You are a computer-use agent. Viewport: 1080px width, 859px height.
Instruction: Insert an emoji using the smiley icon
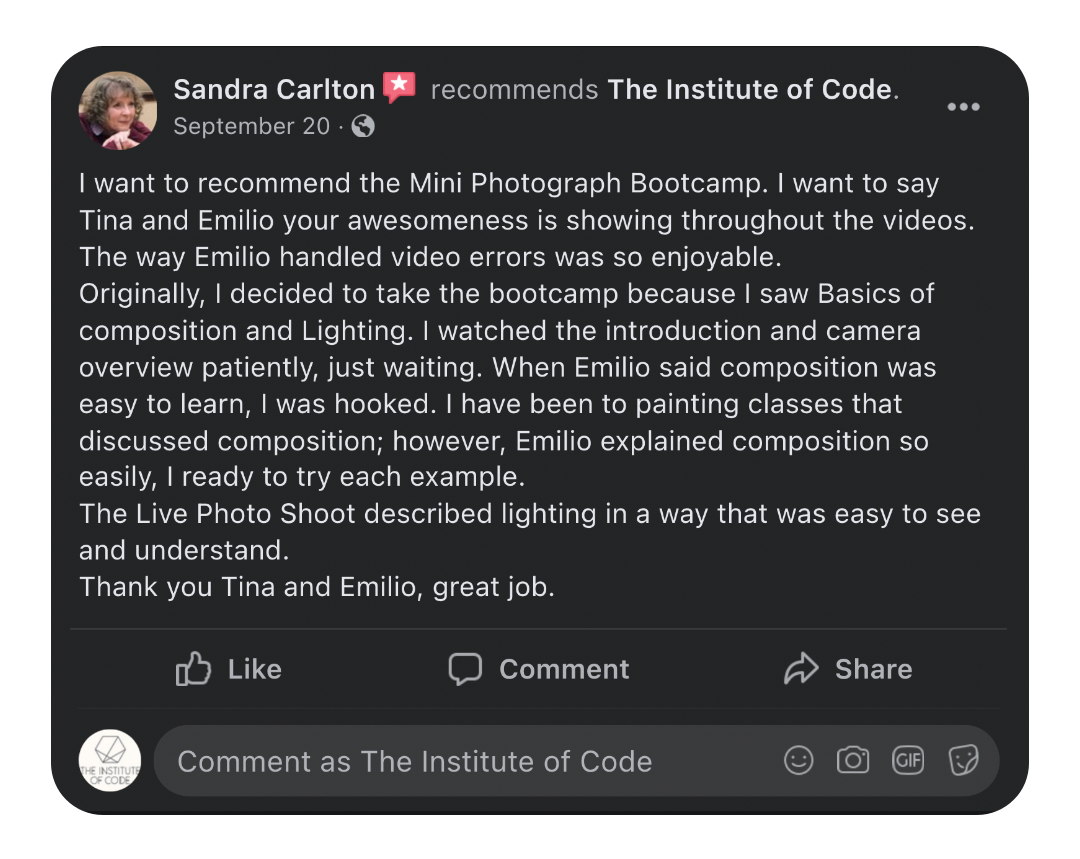pos(799,760)
